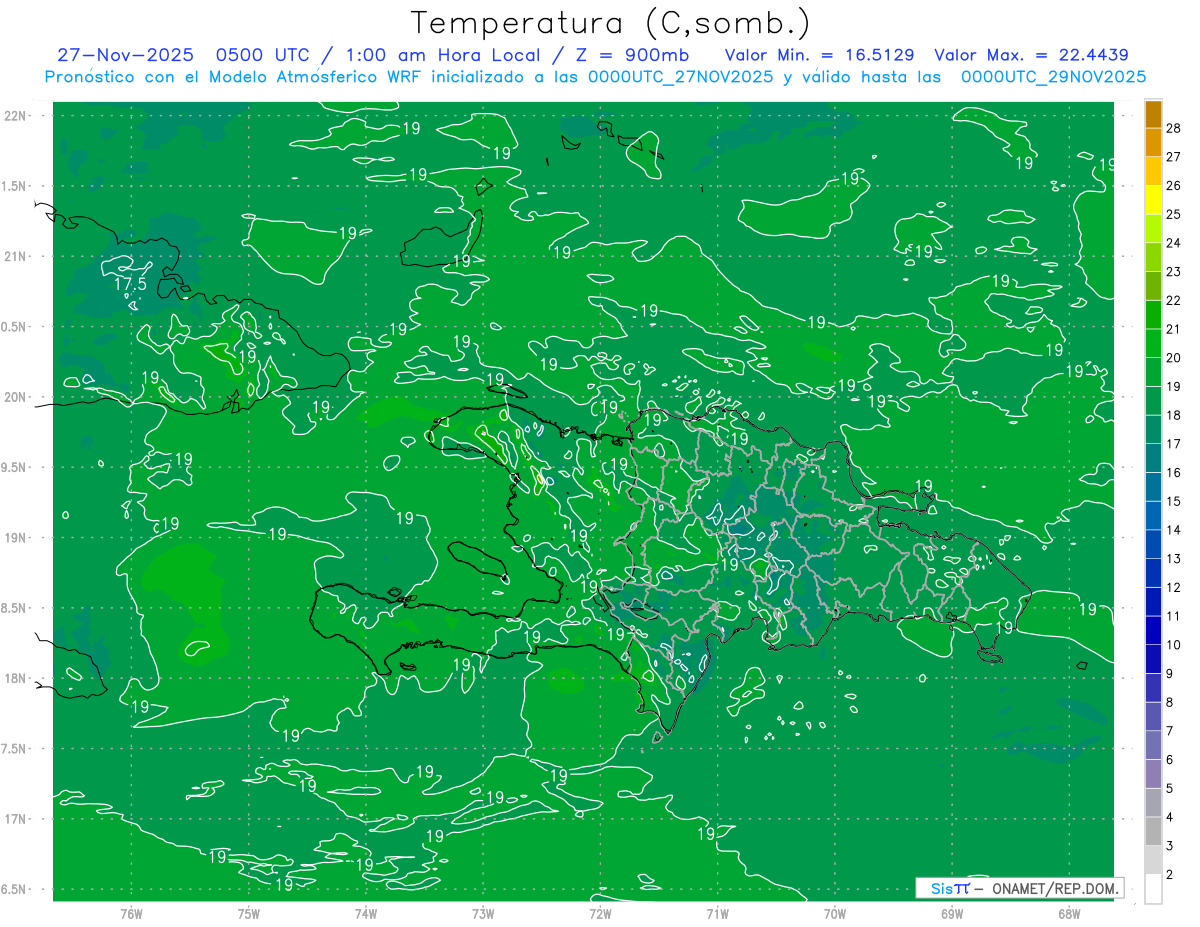Pick the brown swatch above 28 on color scale

point(1153,113)
